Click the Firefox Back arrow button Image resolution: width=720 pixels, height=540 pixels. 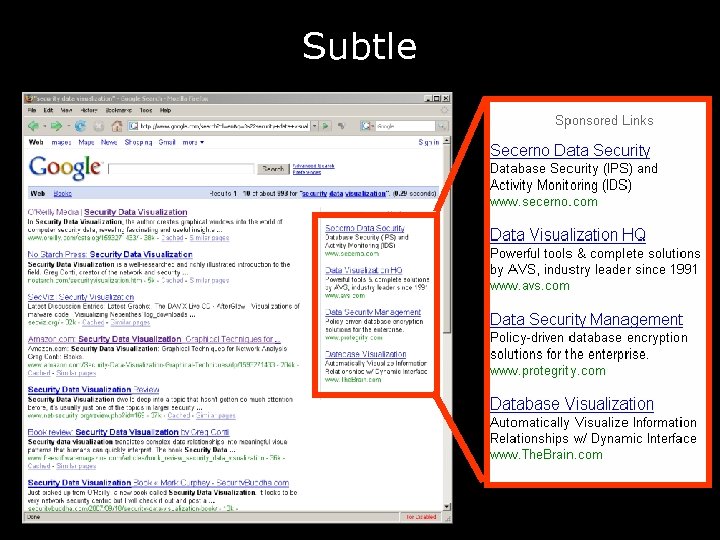(x=33, y=126)
